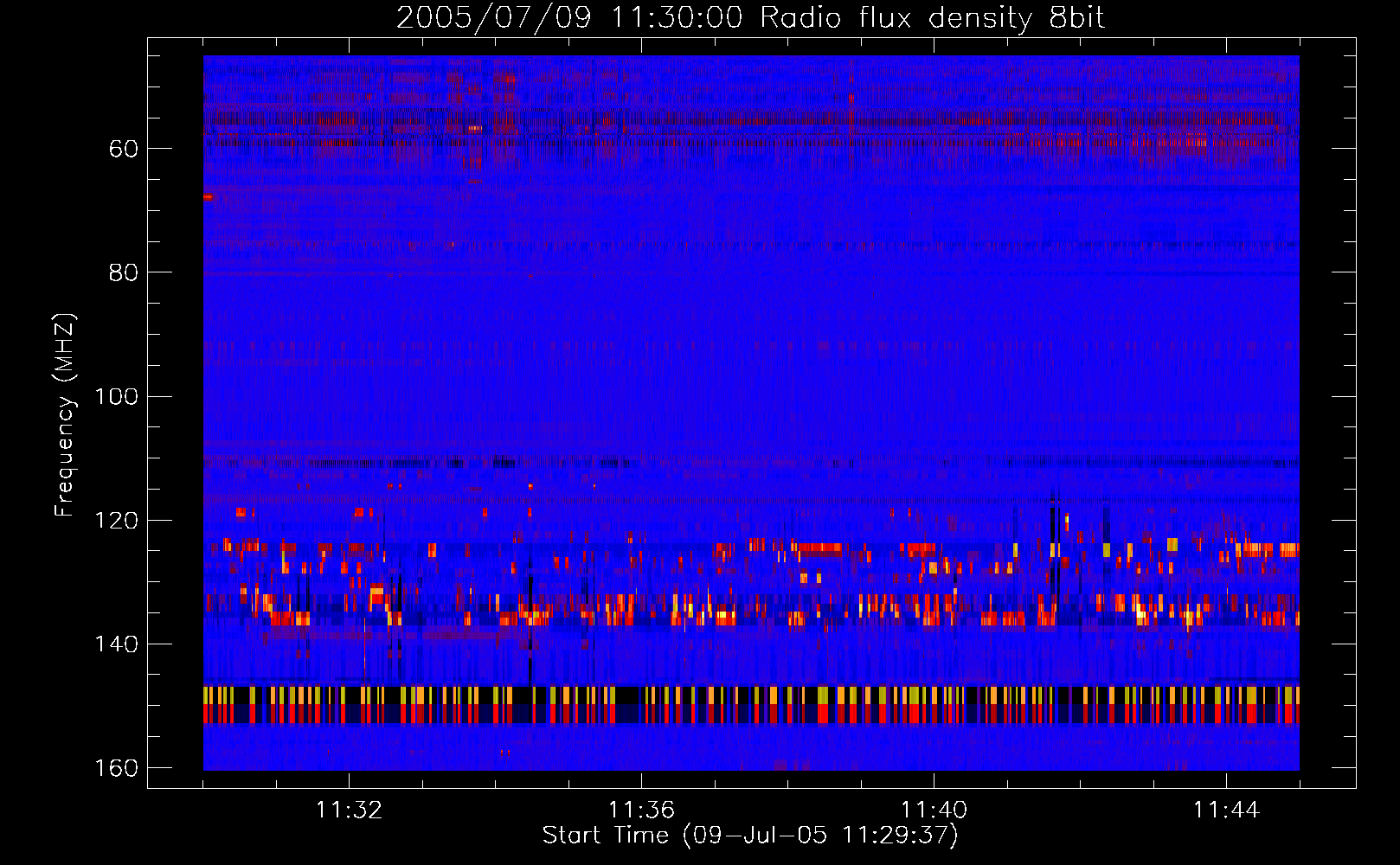Select the 11:44 time tick label
This screenshot has width=1400, height=865.
1226,811
